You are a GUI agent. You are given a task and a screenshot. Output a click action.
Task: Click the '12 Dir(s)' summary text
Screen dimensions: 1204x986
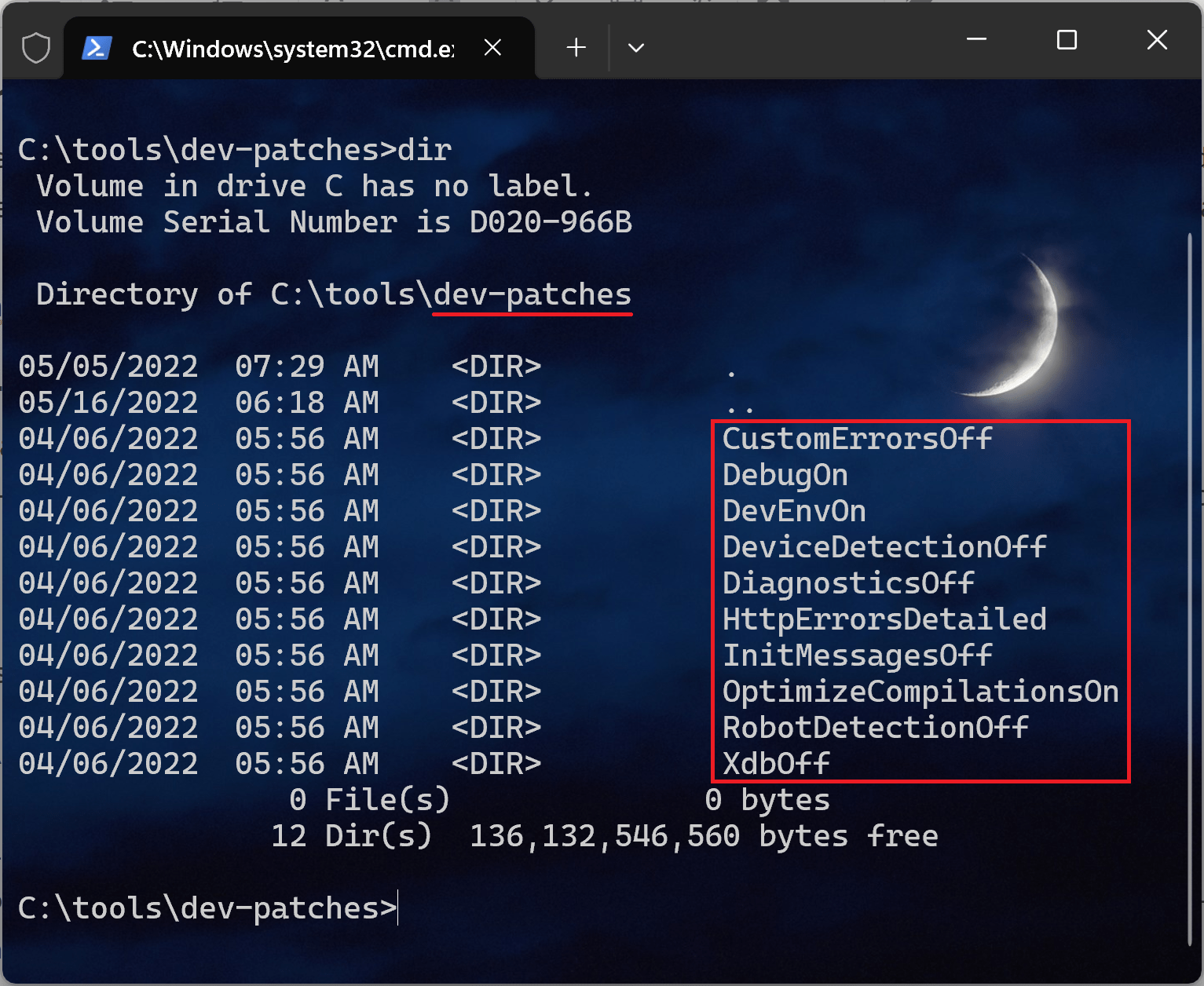[x=352, y=836]
